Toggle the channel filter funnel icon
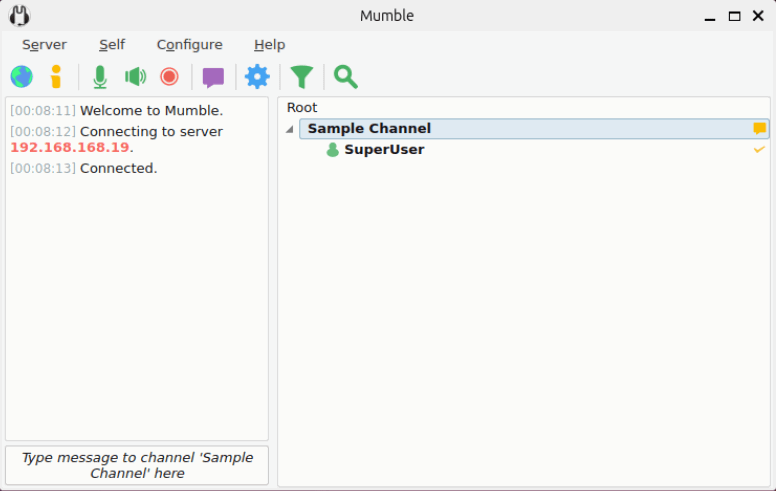The height and width of the screenshot is (491, 776). point(301,77)
